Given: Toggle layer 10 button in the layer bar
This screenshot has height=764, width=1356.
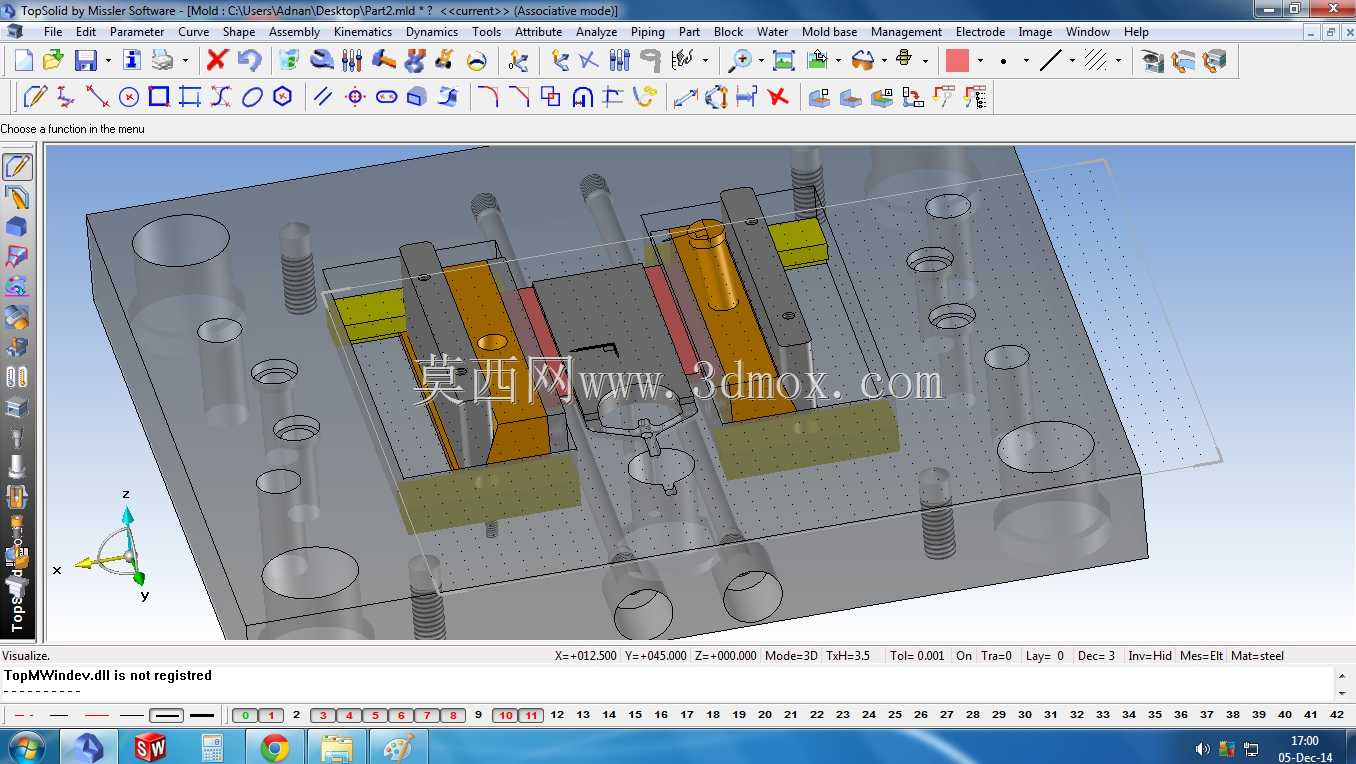Looking at the screenshot, I should (x=505, y=715).
